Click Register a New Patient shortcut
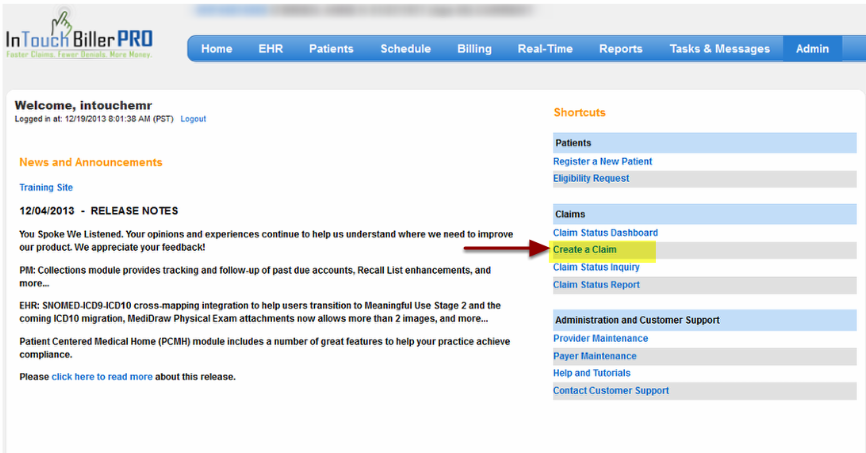Screen dimensions: 866x453 point(602,162)
